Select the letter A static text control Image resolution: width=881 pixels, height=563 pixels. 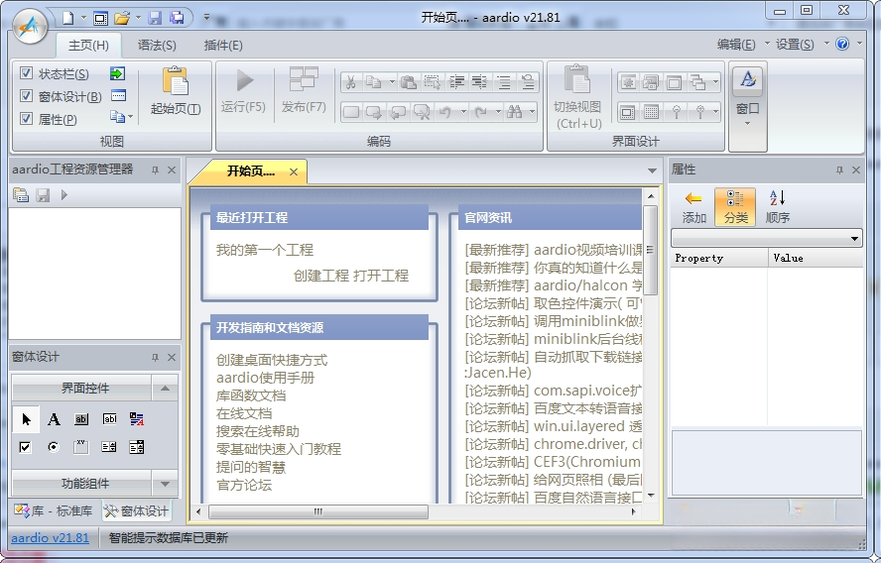click(53, 419)
